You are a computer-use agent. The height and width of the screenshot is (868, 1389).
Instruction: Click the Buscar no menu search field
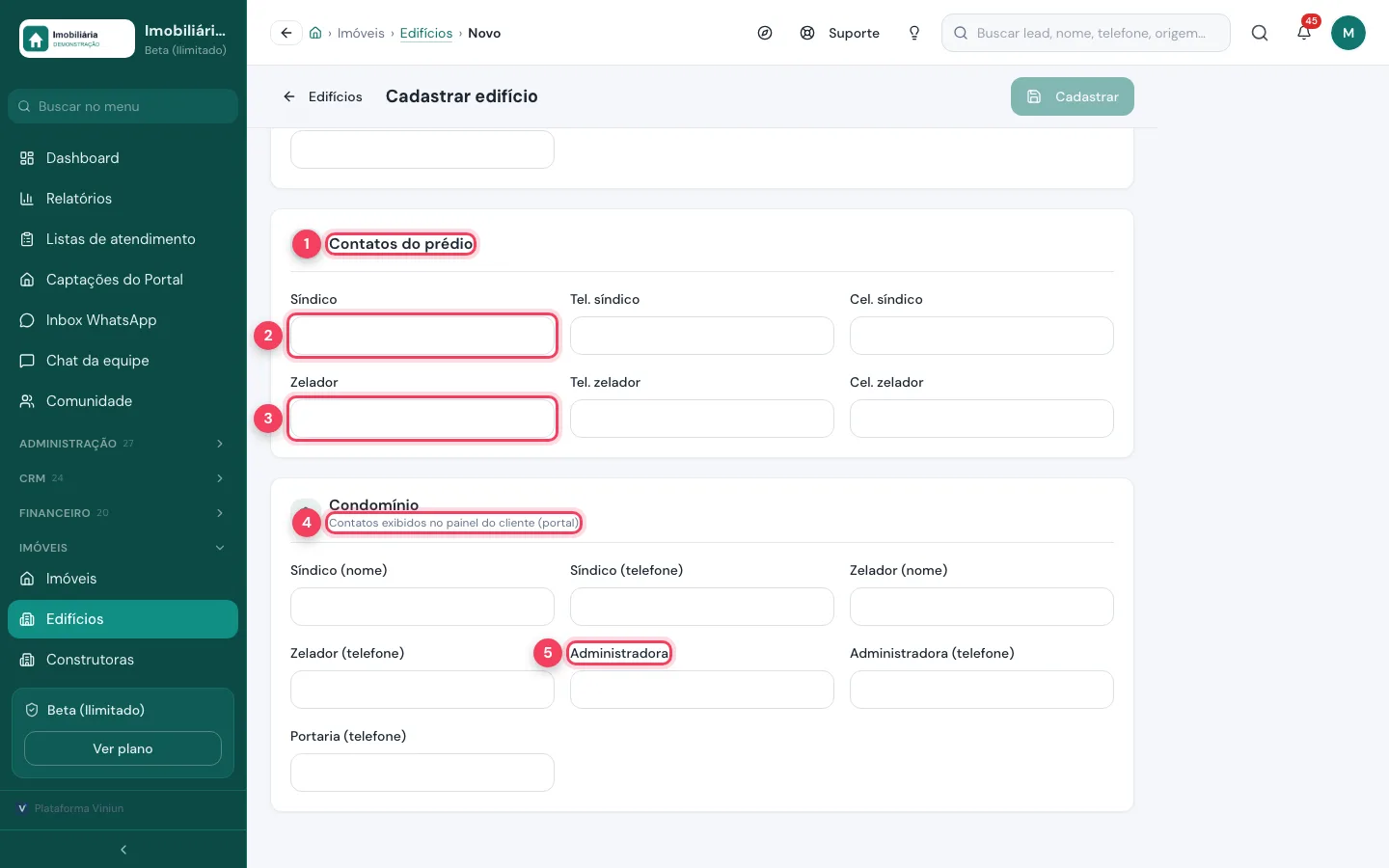point(123,106)
